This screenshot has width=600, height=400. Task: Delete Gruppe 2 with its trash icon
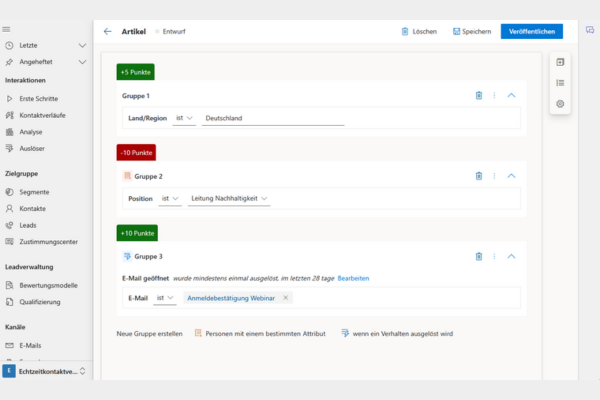coord(479,176)
